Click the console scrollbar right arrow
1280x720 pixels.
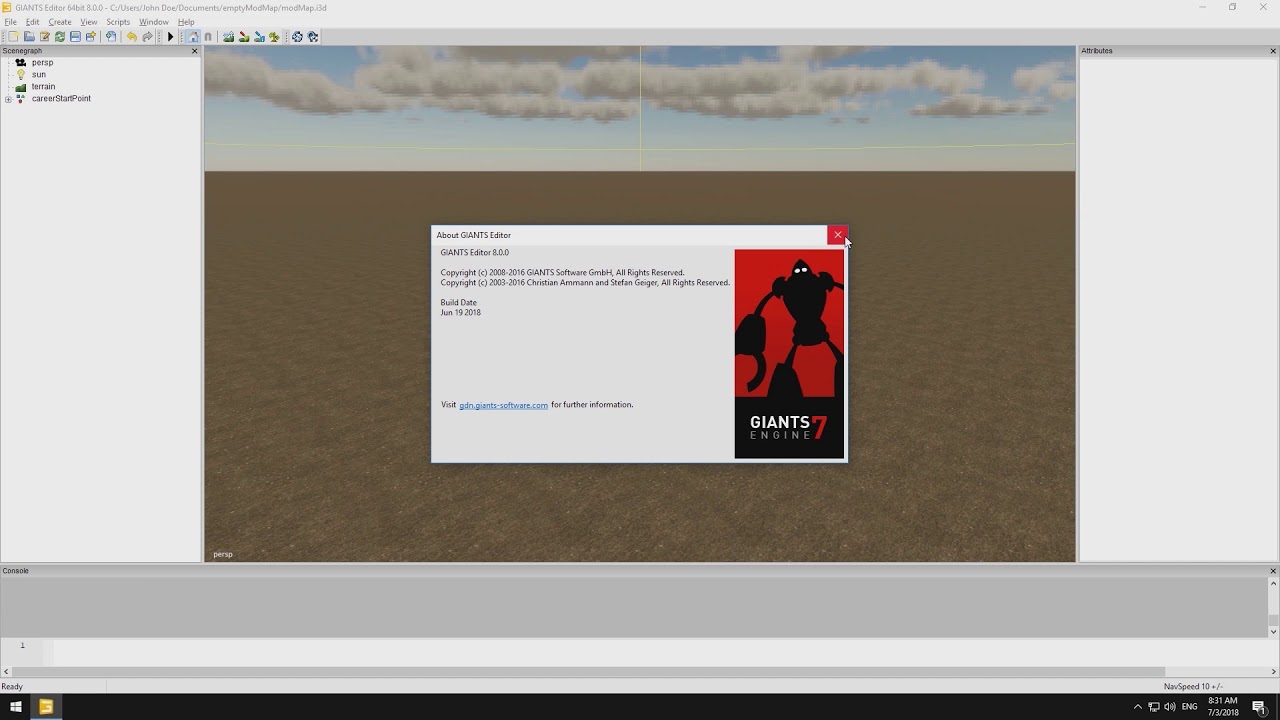pos(1273,671)
